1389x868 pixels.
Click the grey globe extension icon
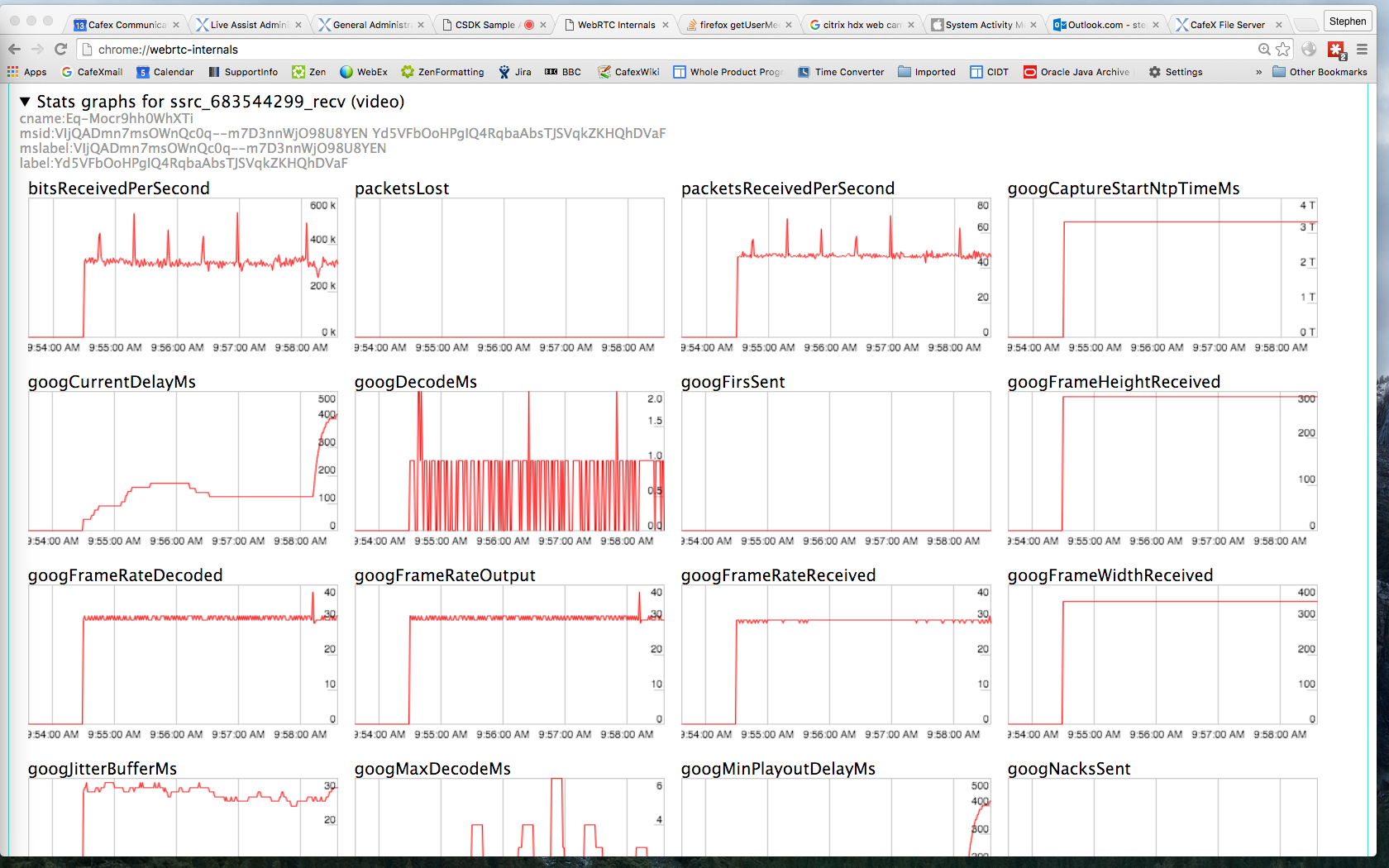pyautogui.click(x=1309, y=50)
